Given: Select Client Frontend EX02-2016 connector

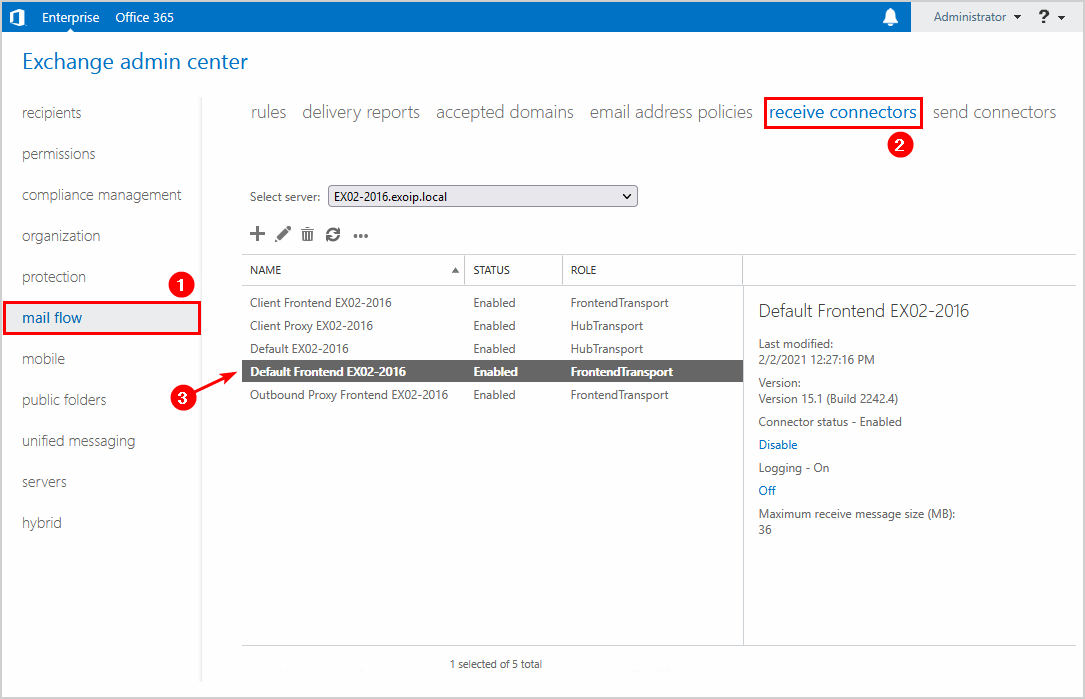Looking at the screenshot, I should [492, 302].
